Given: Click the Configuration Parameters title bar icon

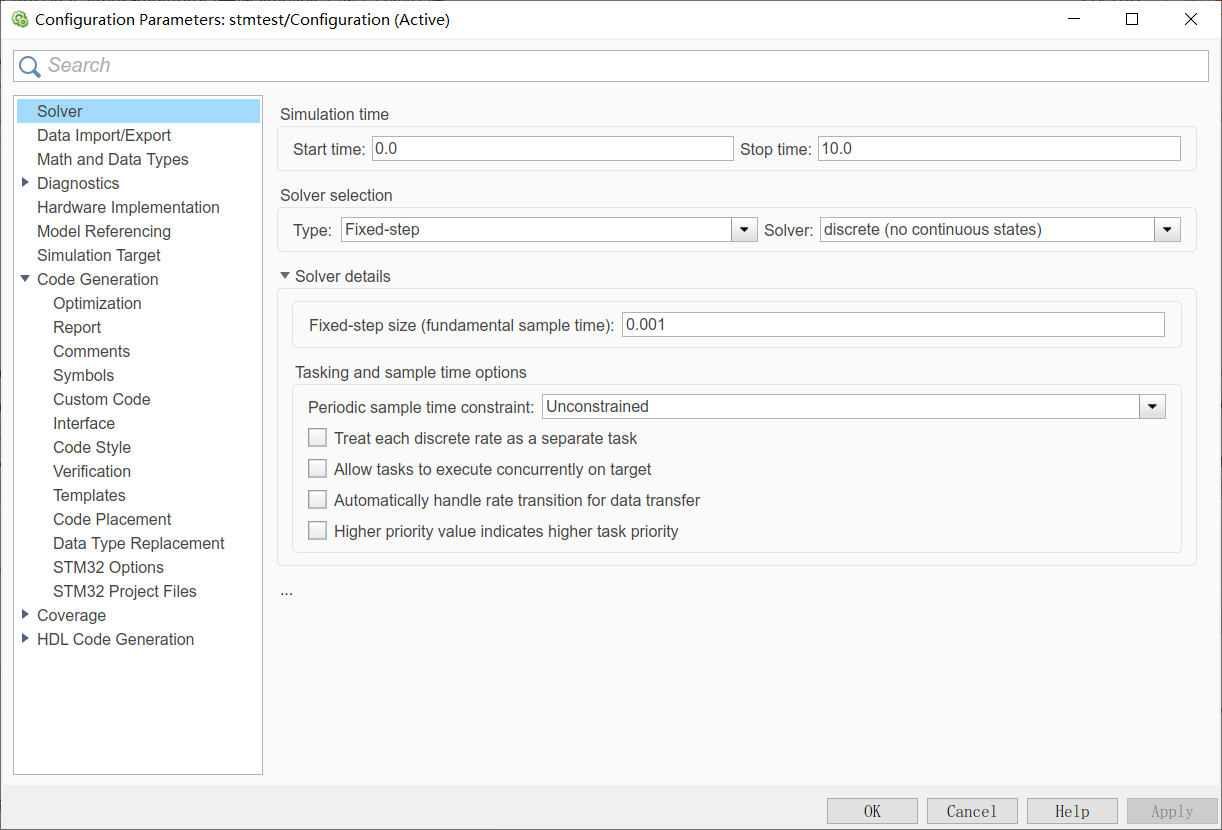Looking at the screenshot, I should click(x=19, y=19).
